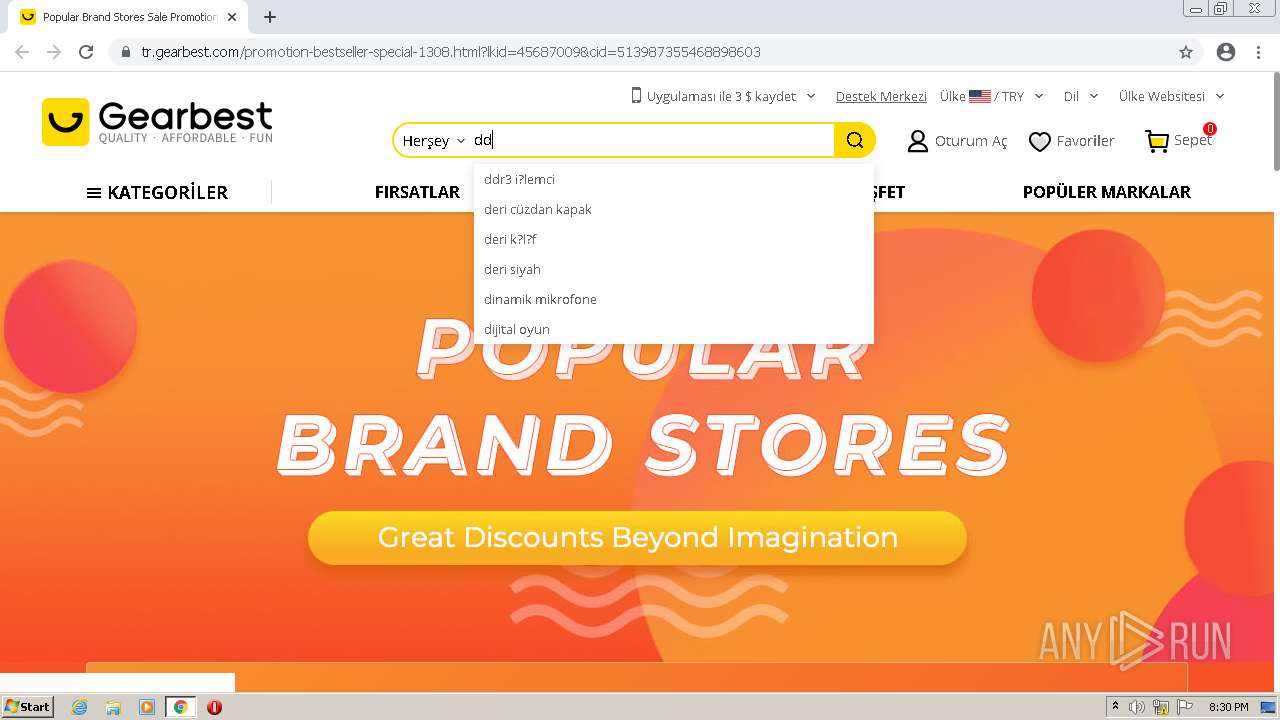Viewport: 1280px width, 720px height.
Task: Open the Destek Merkezi link
Action: pyautogui.click(x=881, y=96)
